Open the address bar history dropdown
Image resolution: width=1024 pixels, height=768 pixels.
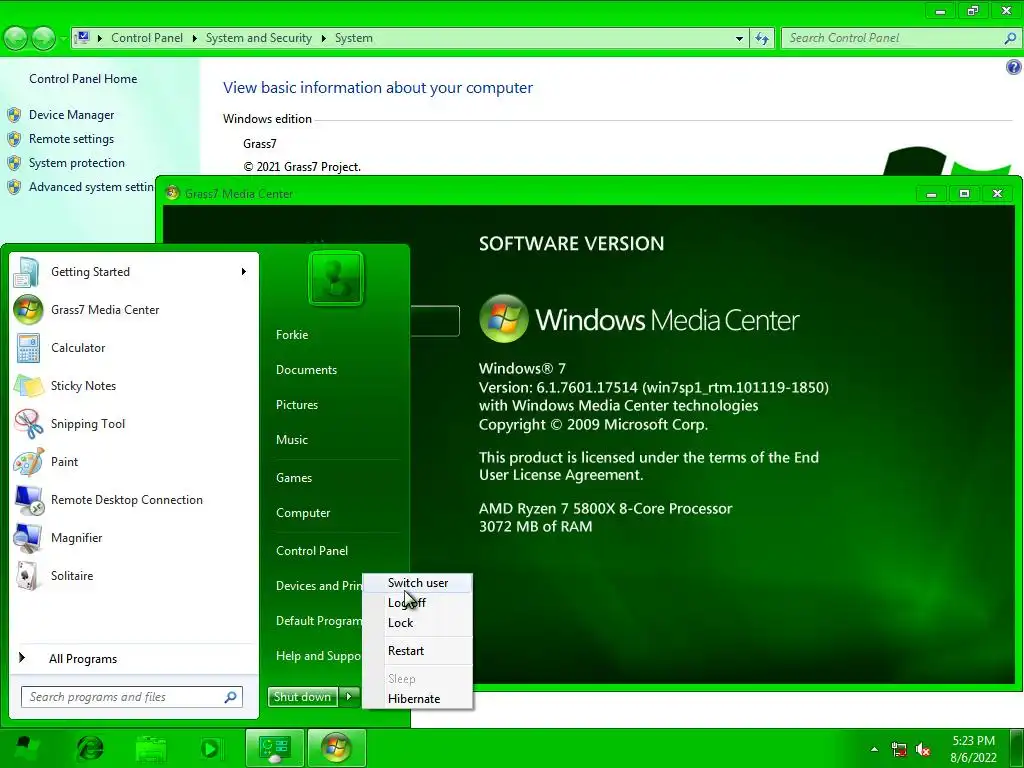pos(739,39)
